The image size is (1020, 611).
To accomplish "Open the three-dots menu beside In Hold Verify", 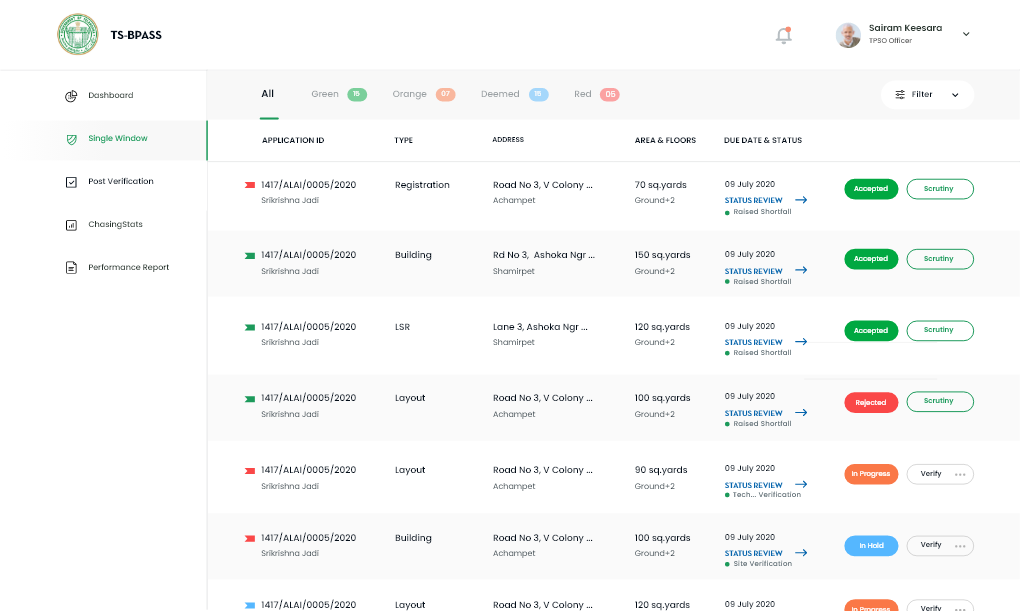I will pos(960,546).
